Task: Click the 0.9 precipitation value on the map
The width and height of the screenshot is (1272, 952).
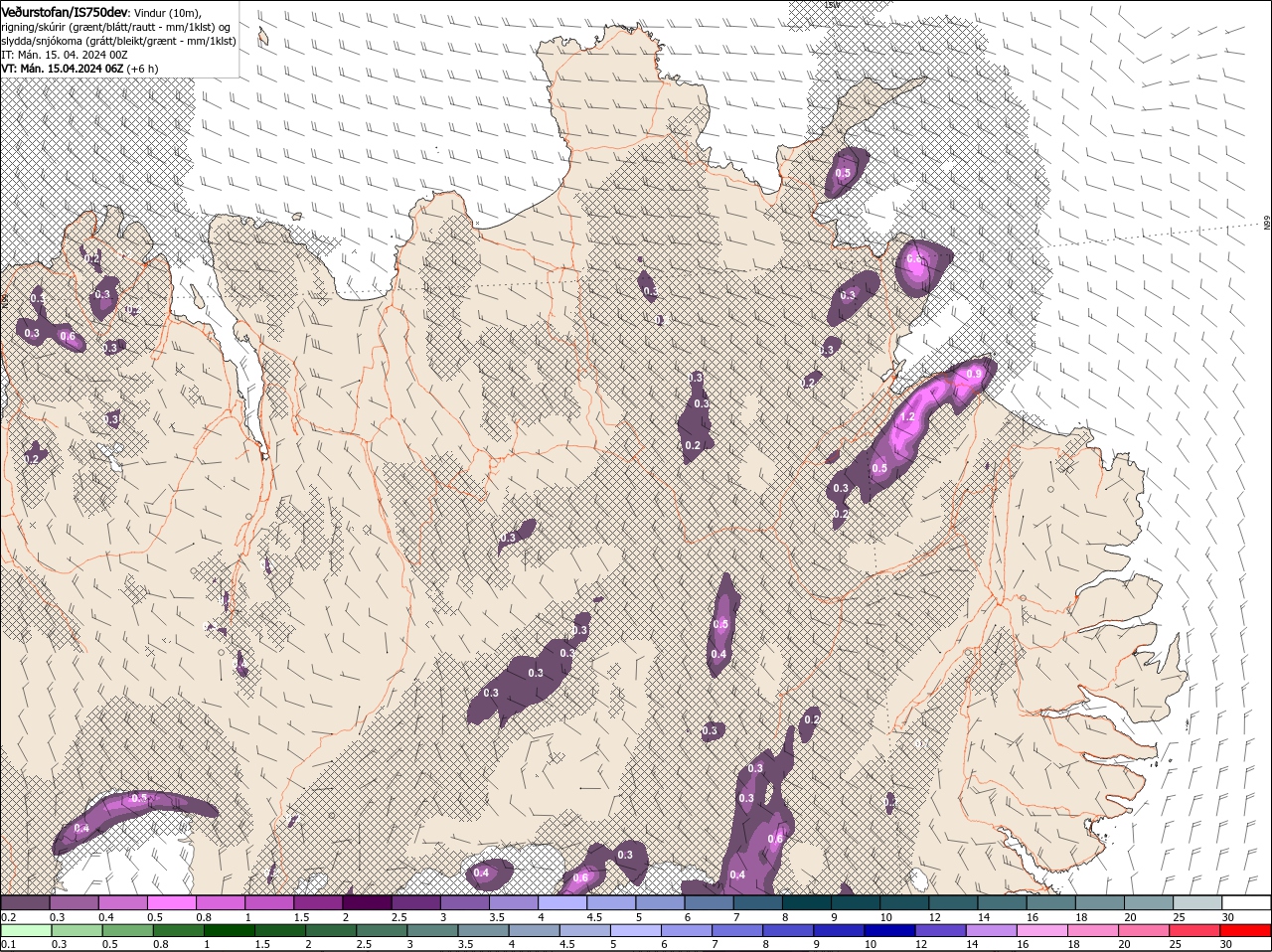Action: click(x=975, y=374)
